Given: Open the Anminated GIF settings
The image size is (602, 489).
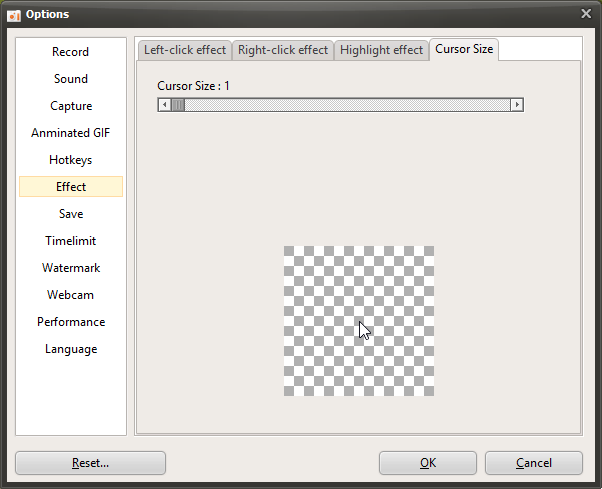Looking at the screenshot, I should click(71, 133).
